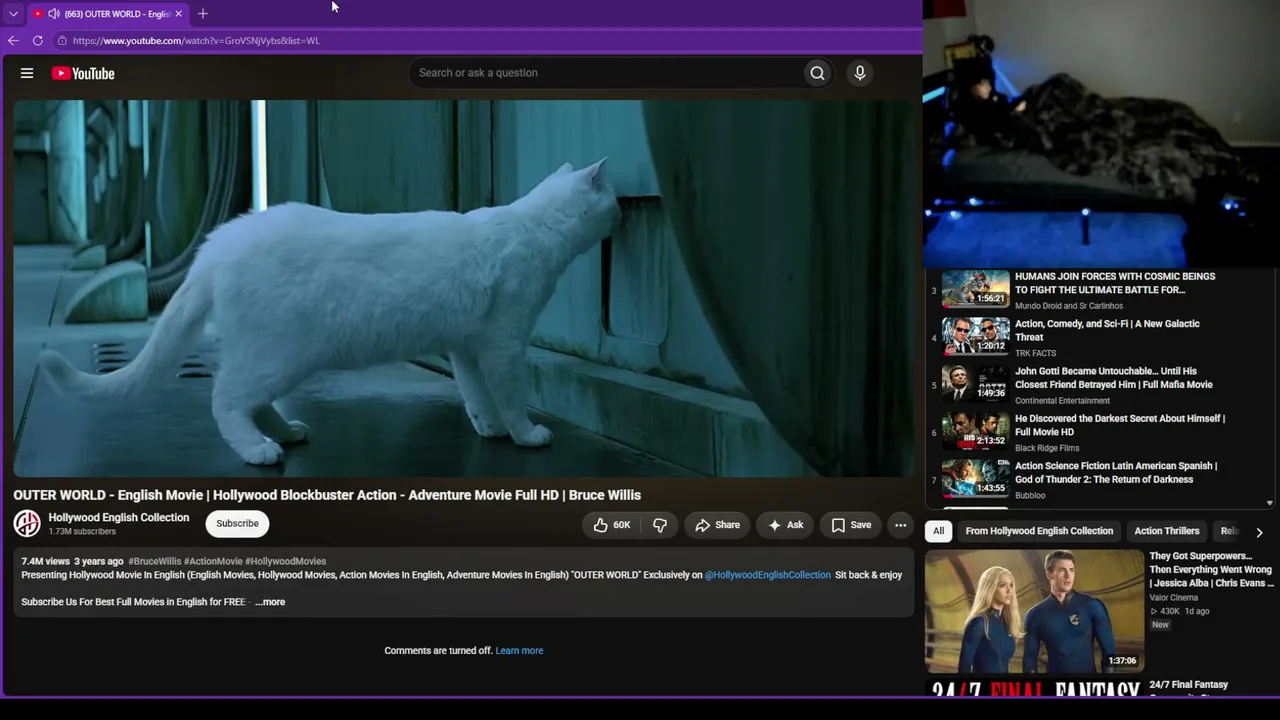Go back with the browser back arrow
The height and width of the screenshot is (720, 1280).
[13, 41]
